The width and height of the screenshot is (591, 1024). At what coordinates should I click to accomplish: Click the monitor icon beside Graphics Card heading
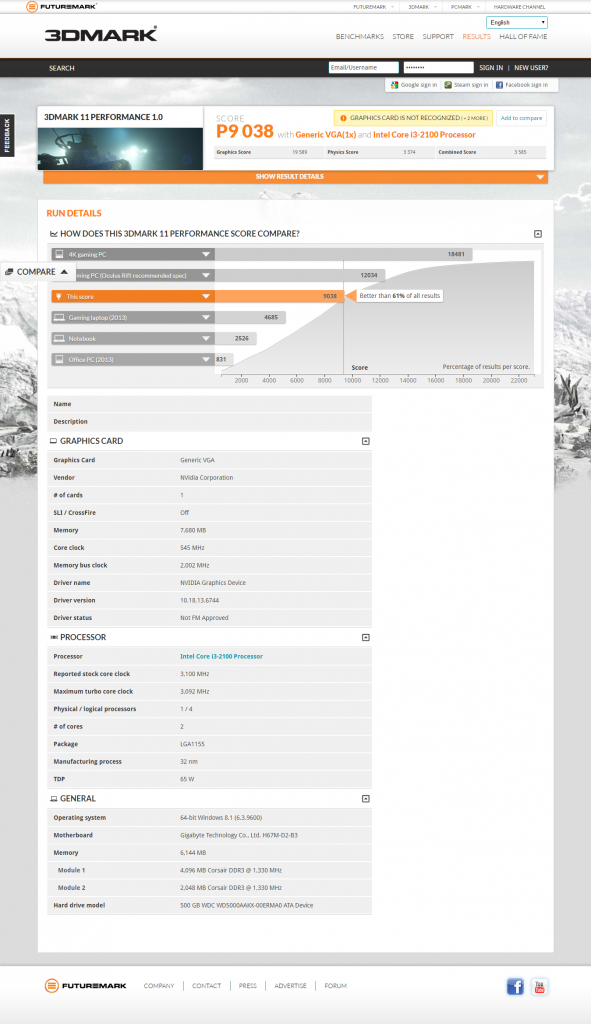coord(54,441)
